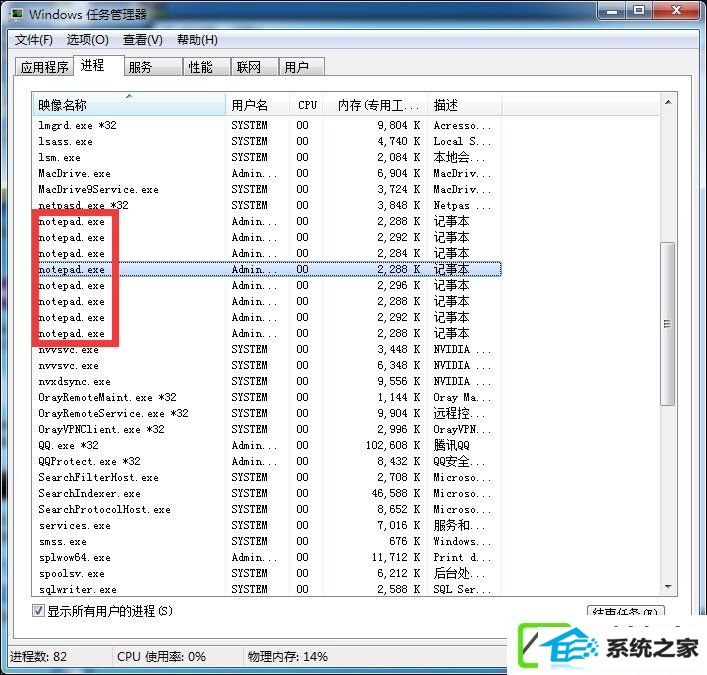Close the Task Manager window
707x675 pixels.
pyautogui.click(x=676, y=11)
